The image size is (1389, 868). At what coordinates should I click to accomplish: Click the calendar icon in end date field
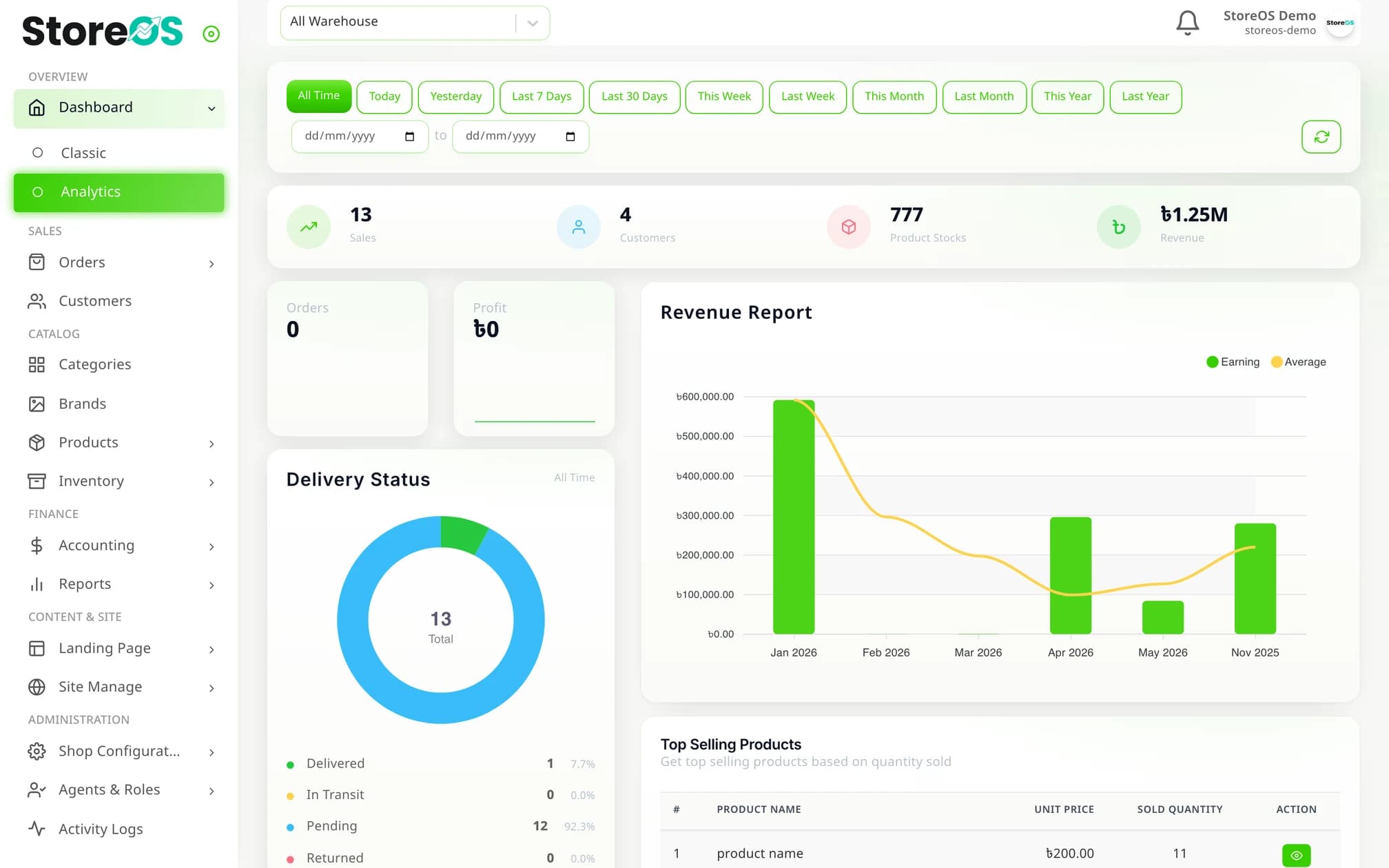click(x=570, y=136)
